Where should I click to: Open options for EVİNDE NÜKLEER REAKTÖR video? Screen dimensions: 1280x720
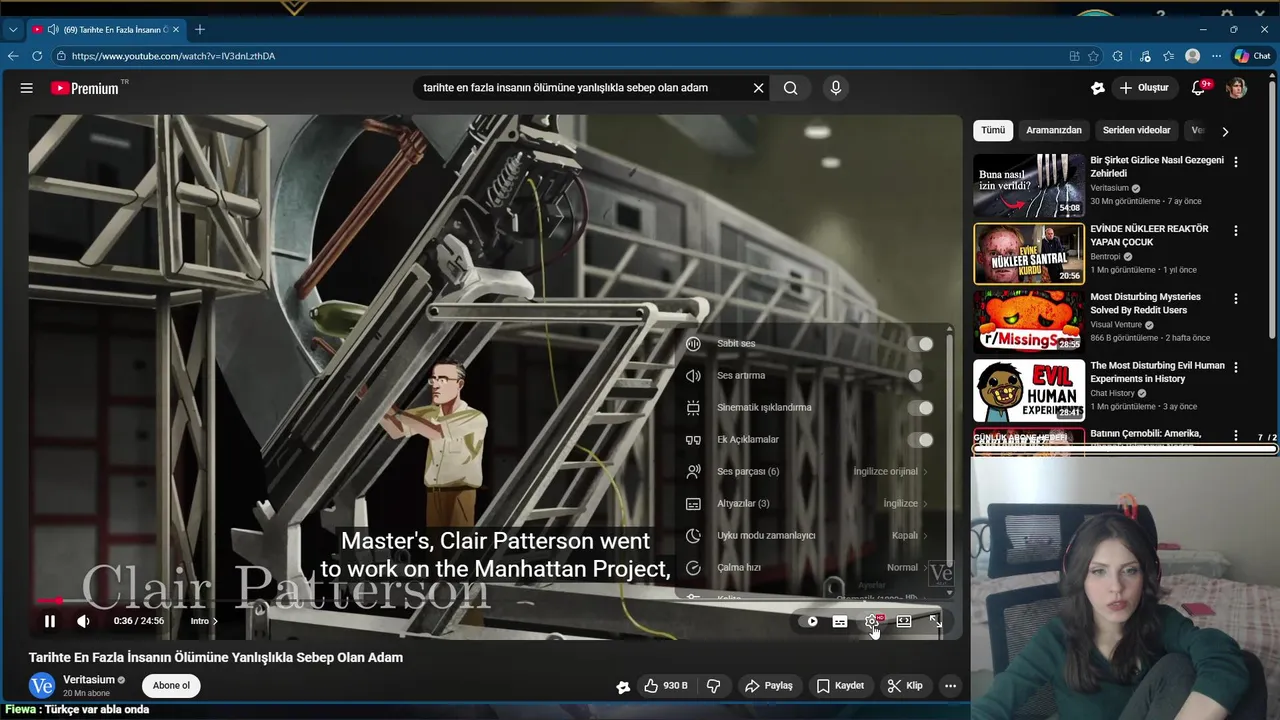point(1236,231)
